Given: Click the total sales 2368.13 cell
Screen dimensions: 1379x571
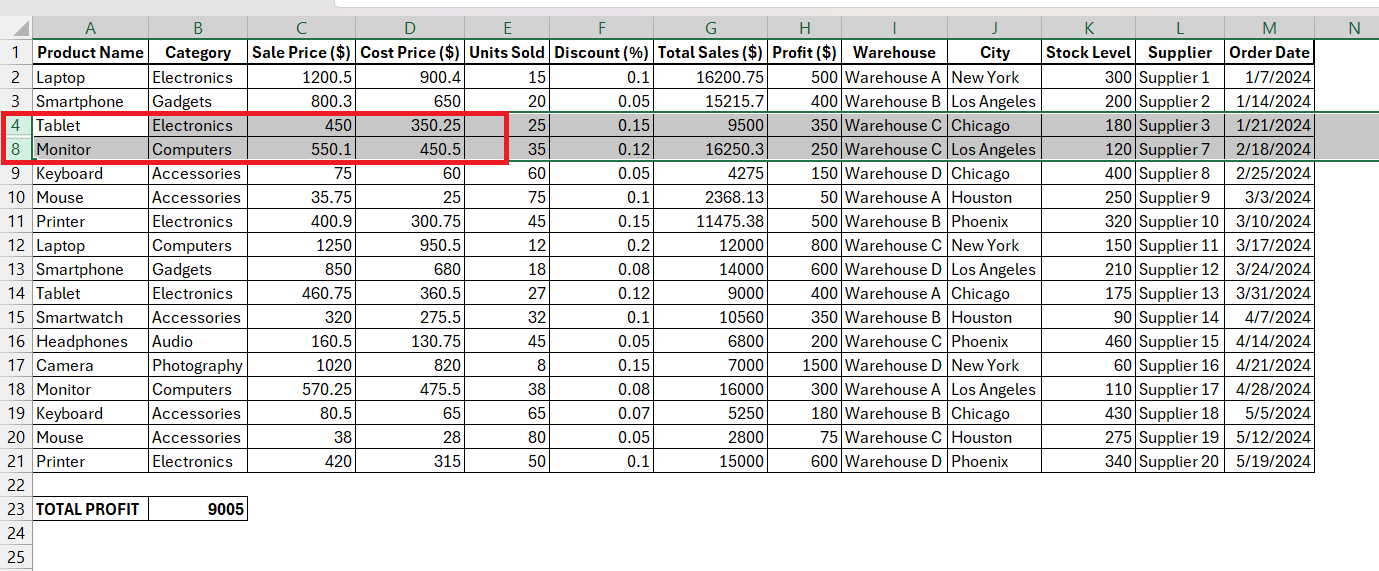Looking at the screenshot, I should pyautogui.click(x=710, y=197).
